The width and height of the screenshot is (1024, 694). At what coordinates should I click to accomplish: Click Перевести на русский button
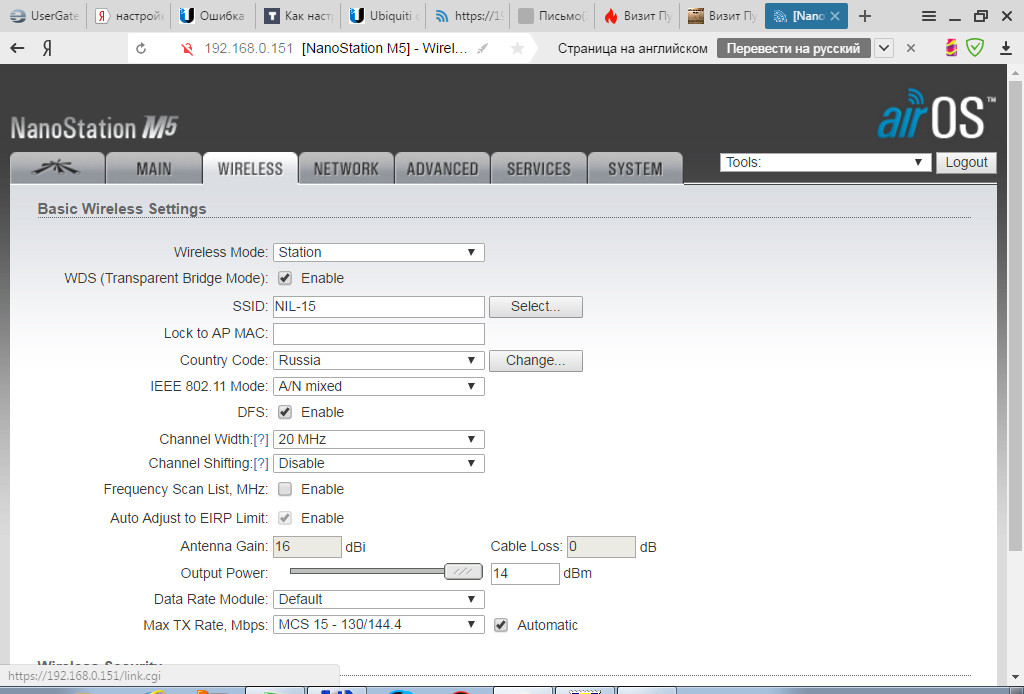tap(793, 48)
